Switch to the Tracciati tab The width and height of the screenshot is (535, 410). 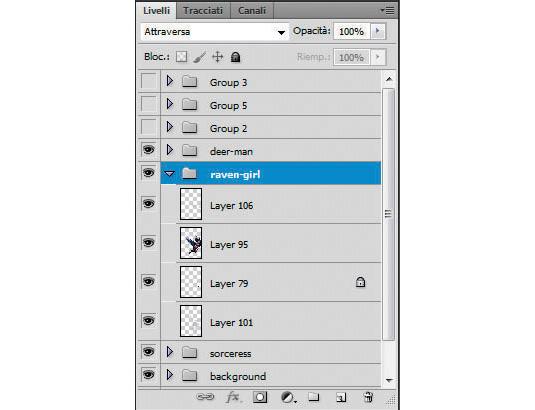tap(203, 11)
